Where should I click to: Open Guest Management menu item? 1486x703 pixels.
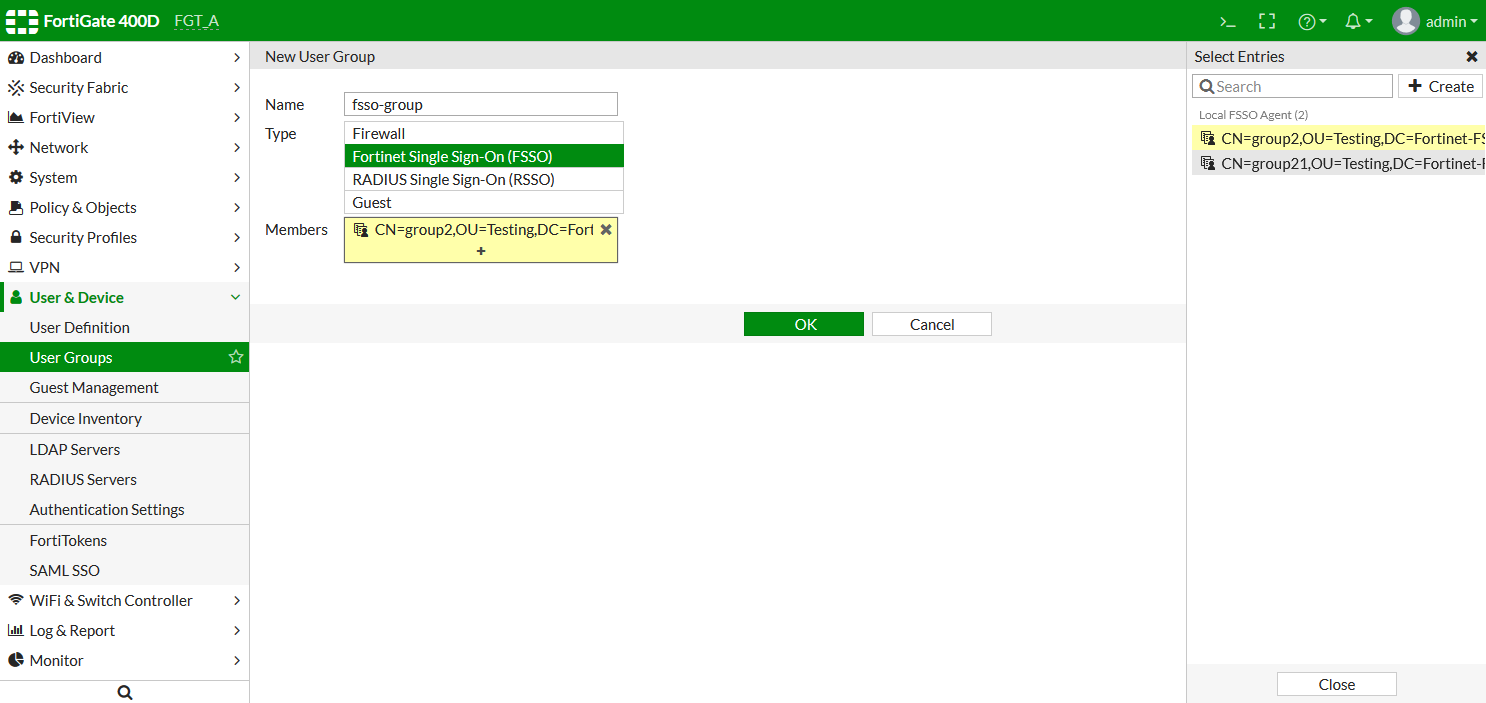pos(125,387)
